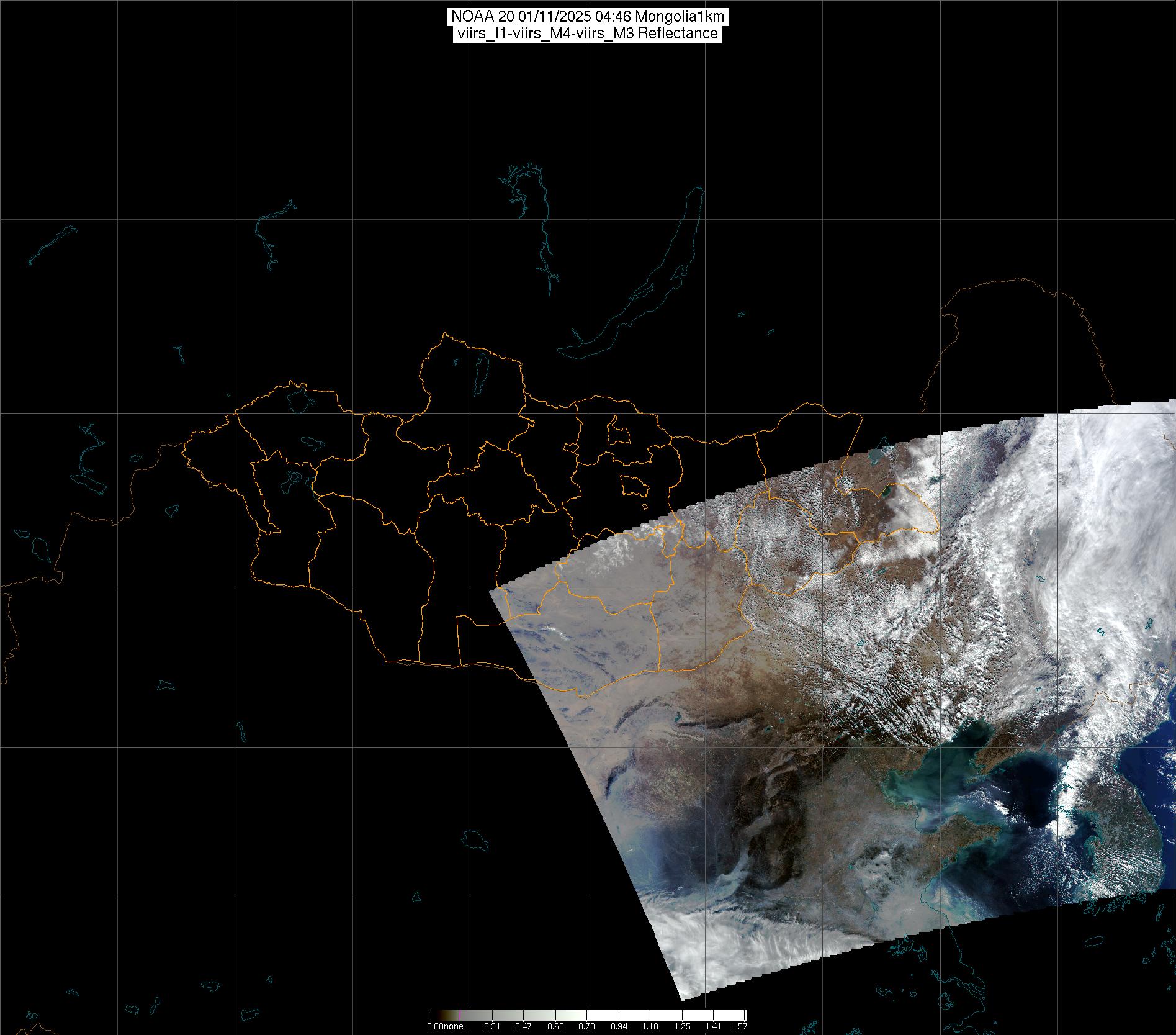Image resolution: width=1176 pixels, height=1035 pixels.
Task: Click the "0.78" colorbar label
Action: point(587,1026)
